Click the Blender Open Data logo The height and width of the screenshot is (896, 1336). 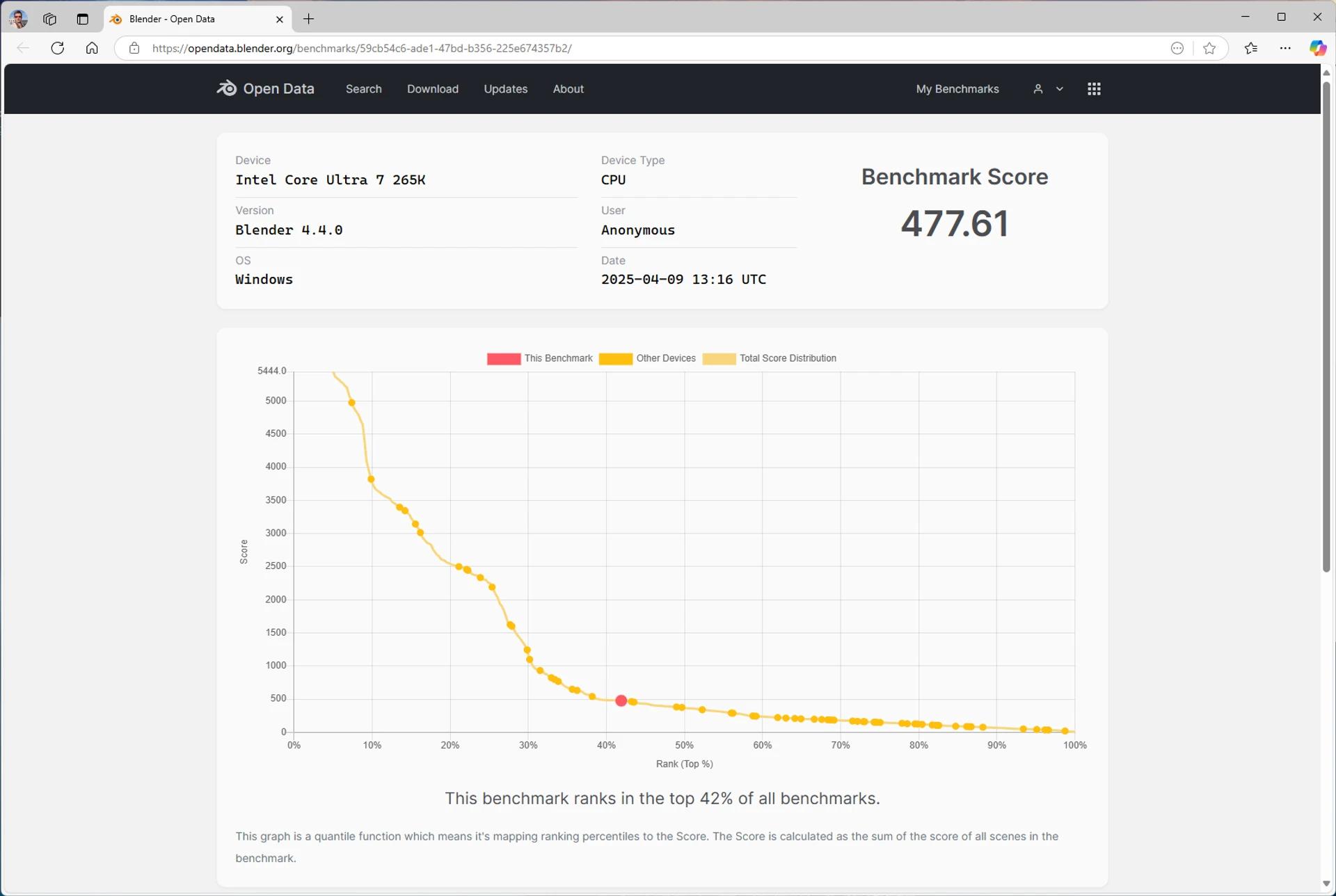click(265, 88)
